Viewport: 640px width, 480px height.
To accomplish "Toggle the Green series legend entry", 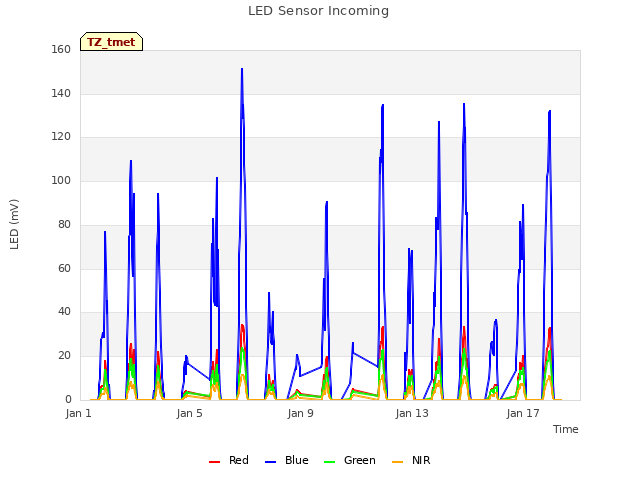I will pyautogui.click(x=349, y=460).
